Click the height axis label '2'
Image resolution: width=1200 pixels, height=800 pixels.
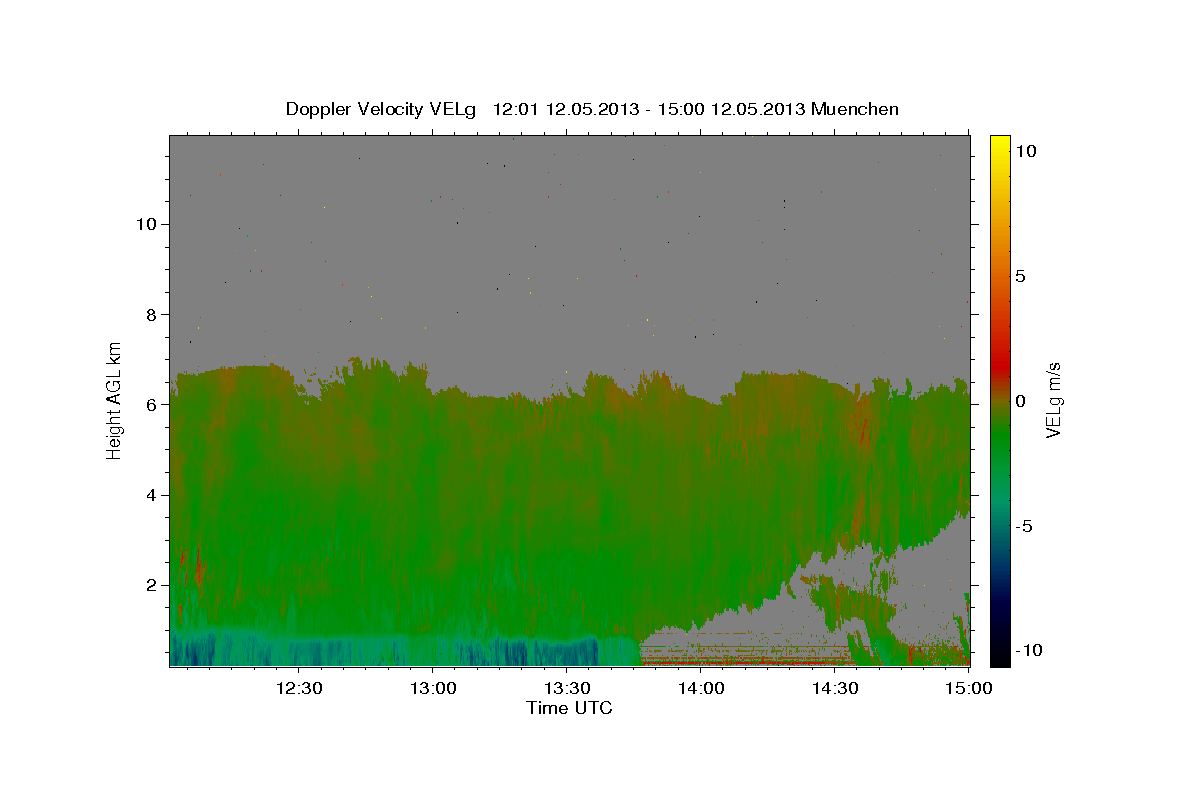(x=149, y=585)
